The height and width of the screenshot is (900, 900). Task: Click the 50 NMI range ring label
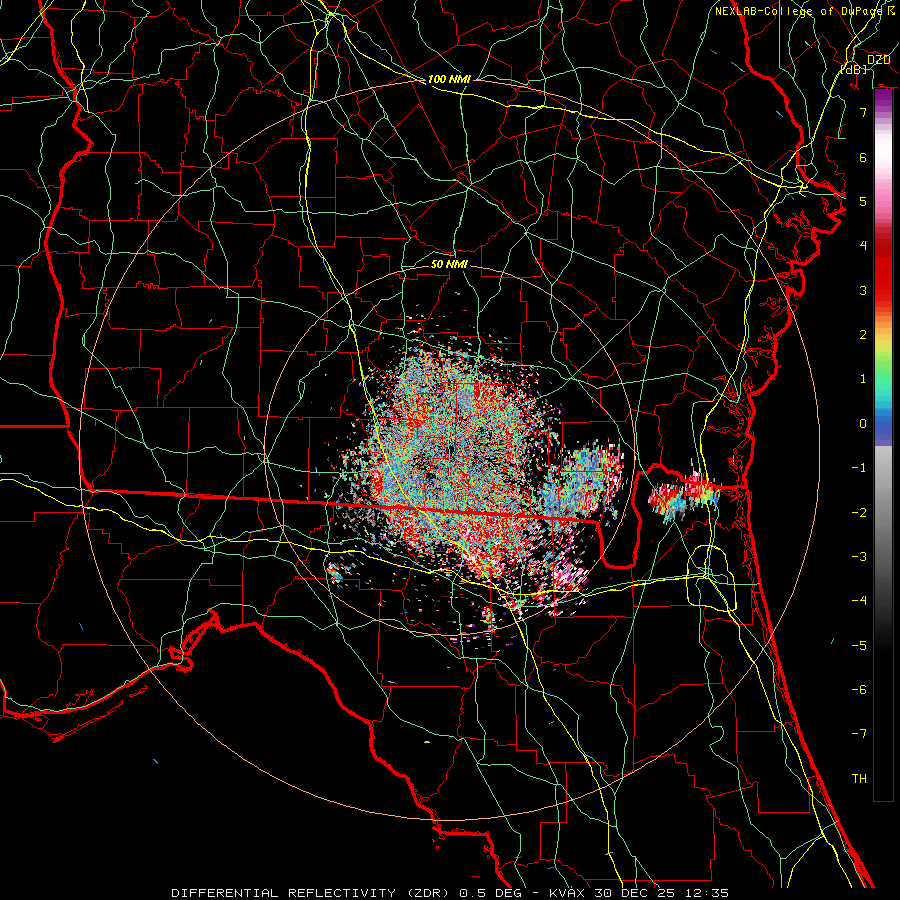click(449, 264)
